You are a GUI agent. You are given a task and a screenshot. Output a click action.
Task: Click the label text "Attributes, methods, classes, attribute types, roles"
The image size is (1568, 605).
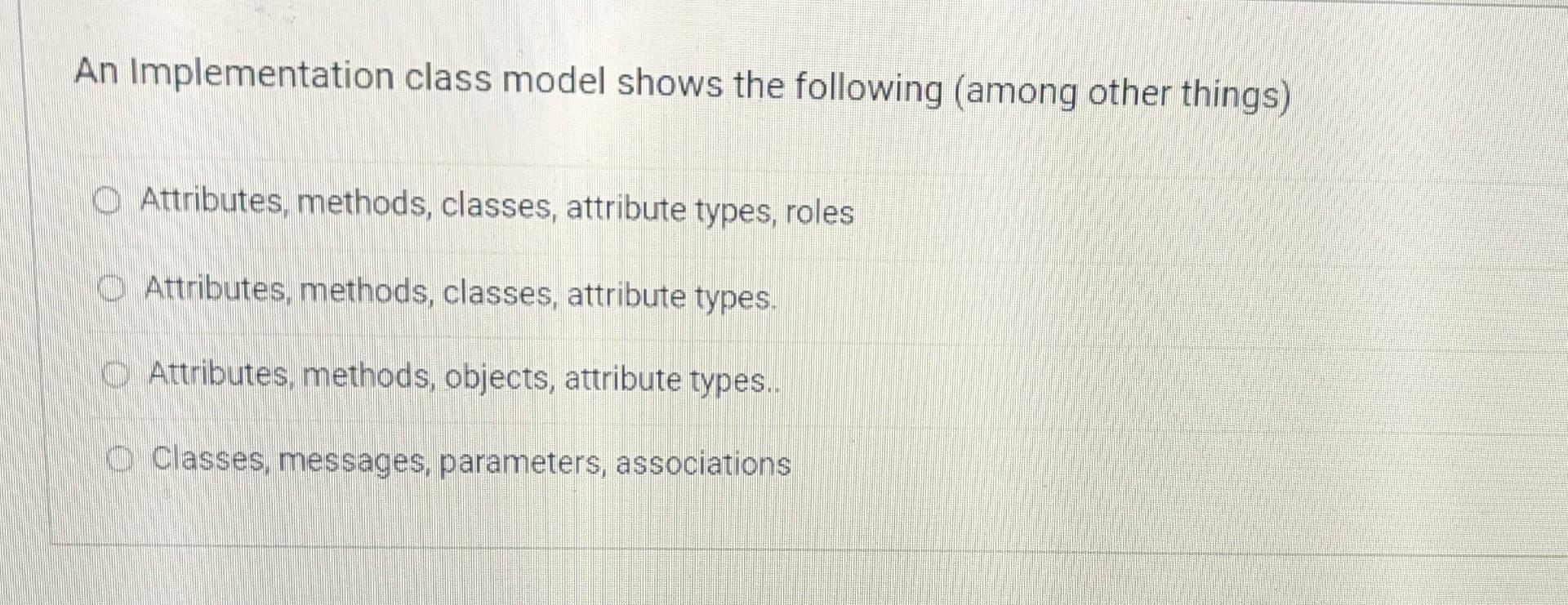[497, 211]
